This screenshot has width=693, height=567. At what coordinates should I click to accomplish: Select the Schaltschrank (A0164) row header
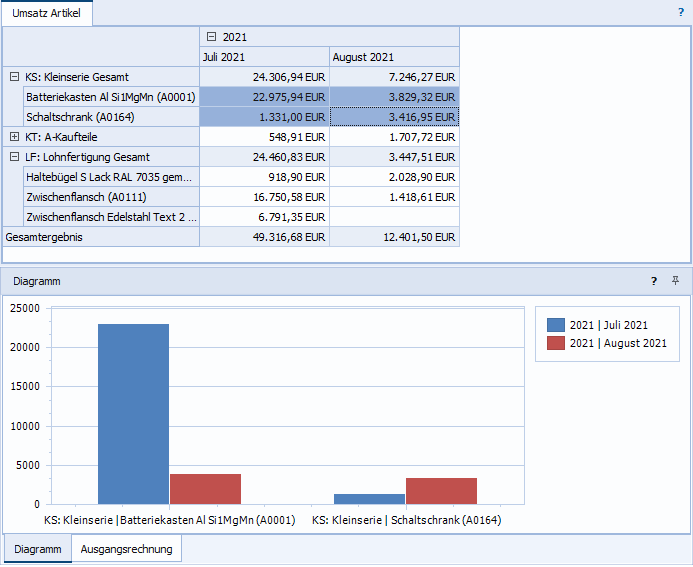tap(110, 117)
